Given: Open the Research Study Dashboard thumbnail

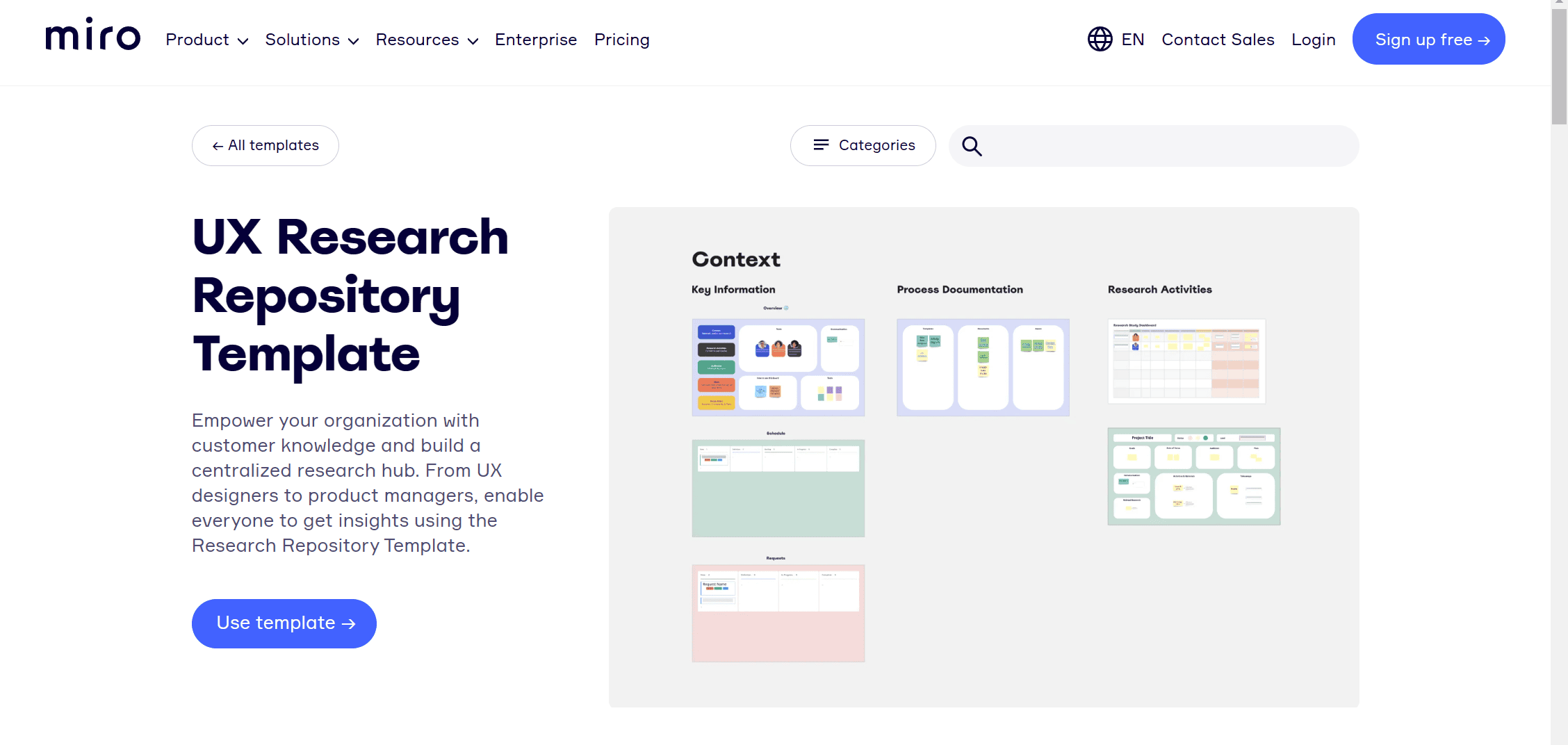Looking at the screenshot, I should [1186, 361].
